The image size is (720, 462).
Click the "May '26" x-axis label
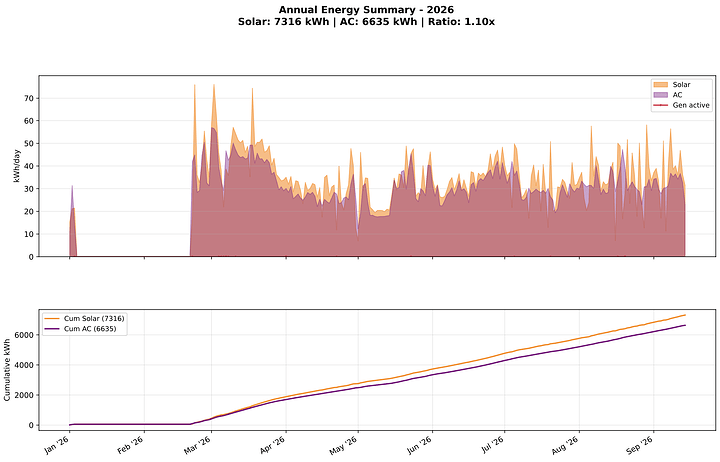[344, 445]
